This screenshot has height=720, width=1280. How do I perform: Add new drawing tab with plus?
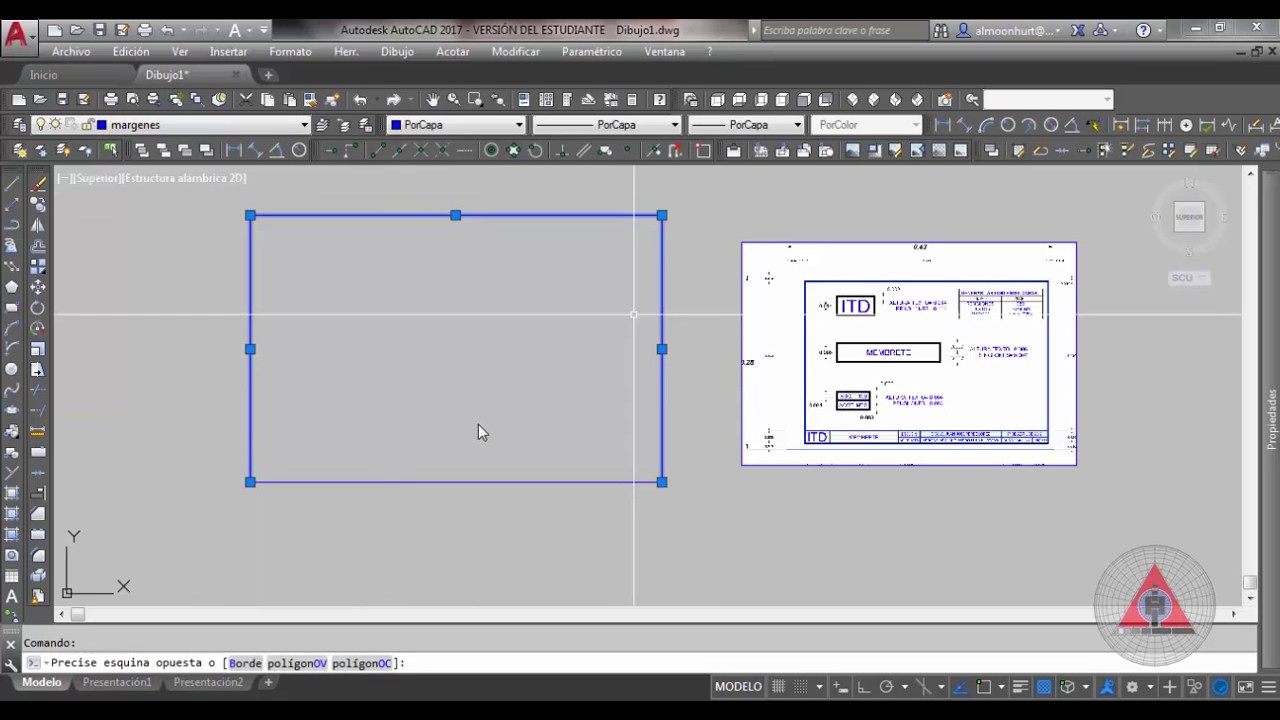[268, 75]
